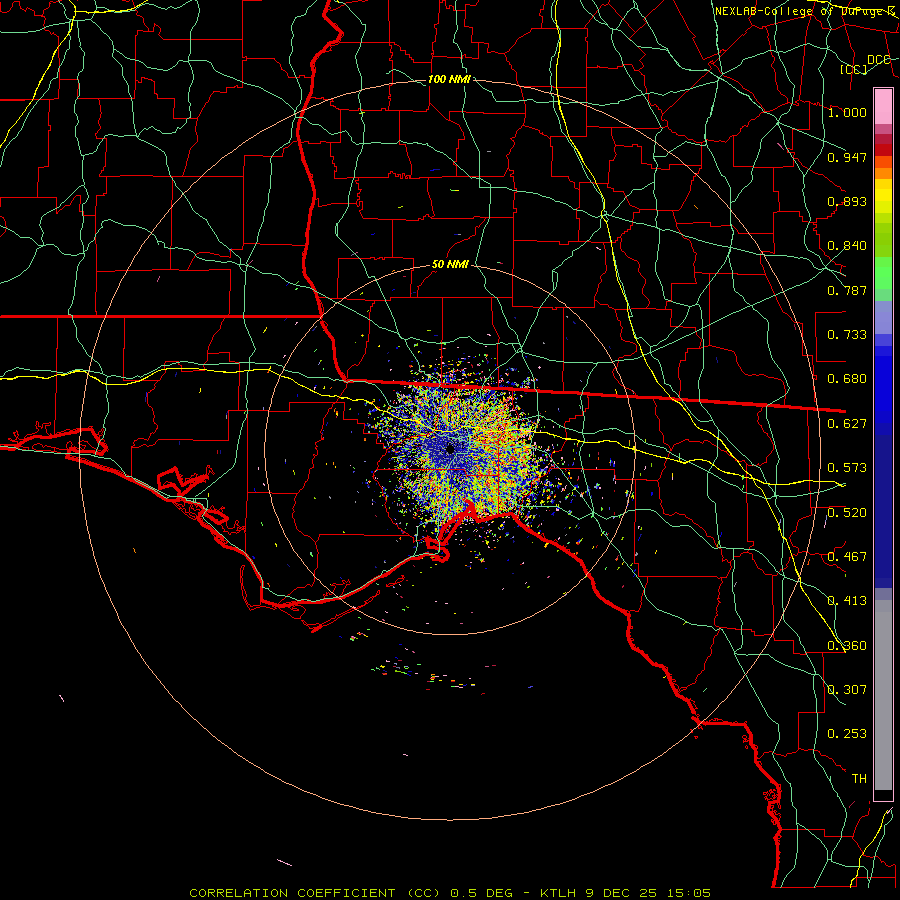Pick the bright green color bar segment
This screenshot has height=900, width=900.
[883, 272]
